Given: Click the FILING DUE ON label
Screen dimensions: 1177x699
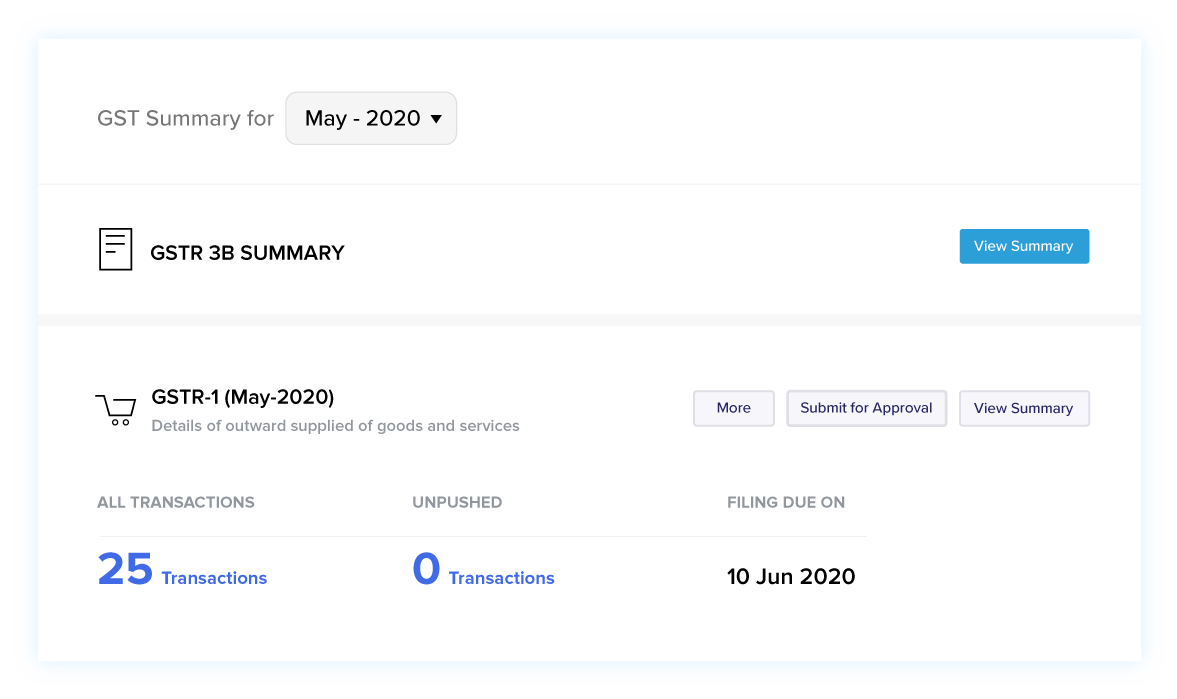Looking at the screenshot, I should click(x=785, y=502).
